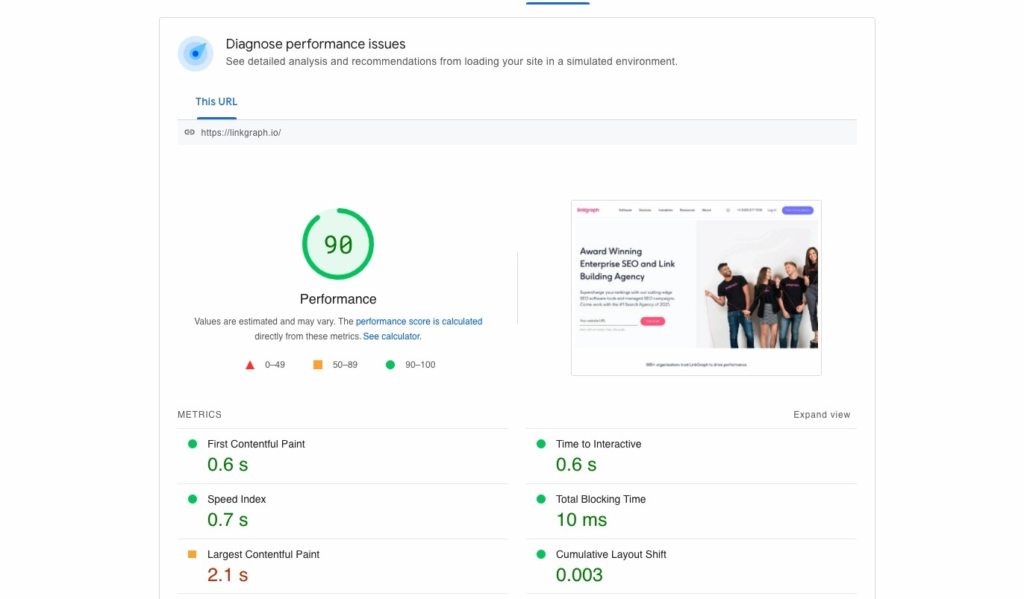Screen dimensions: 1024x599
Task: Click the METRICS section heading
Action: coord(199,415)
